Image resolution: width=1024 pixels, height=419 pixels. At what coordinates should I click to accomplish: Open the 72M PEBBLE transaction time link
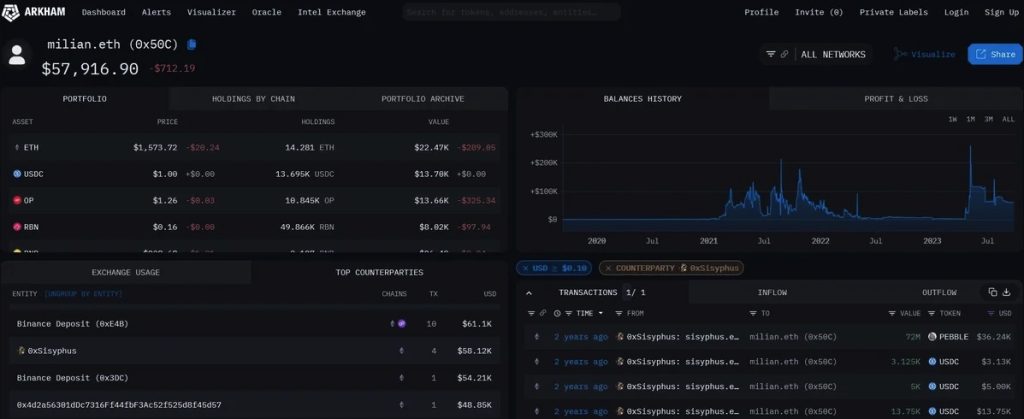[581, 337]
